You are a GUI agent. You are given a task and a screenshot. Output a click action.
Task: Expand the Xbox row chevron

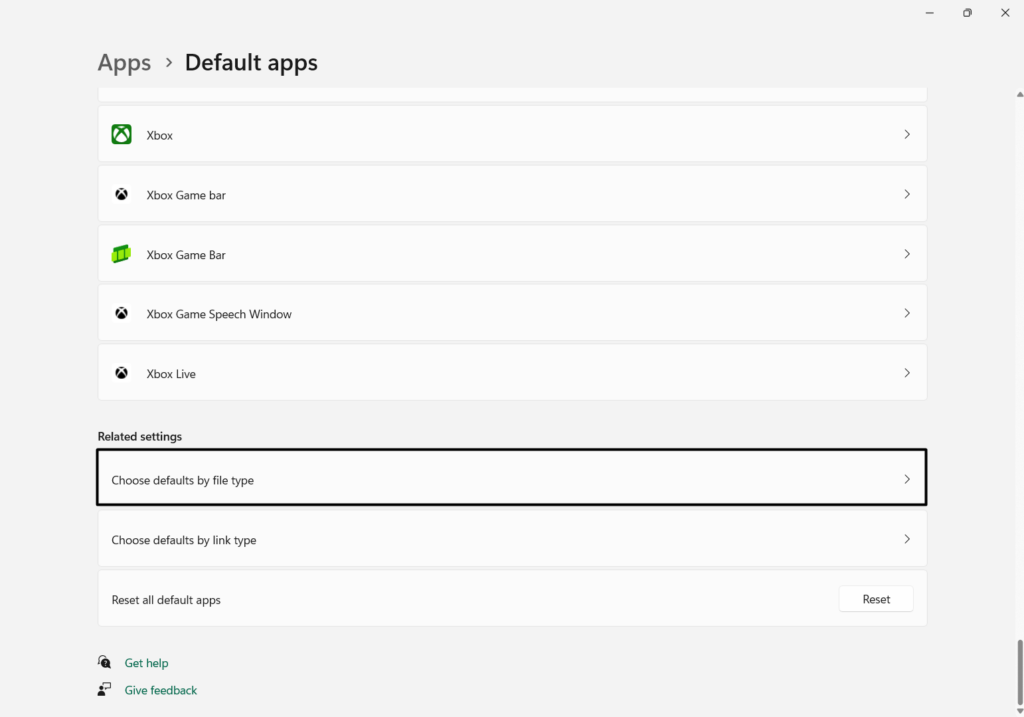[x=907, y=134]
